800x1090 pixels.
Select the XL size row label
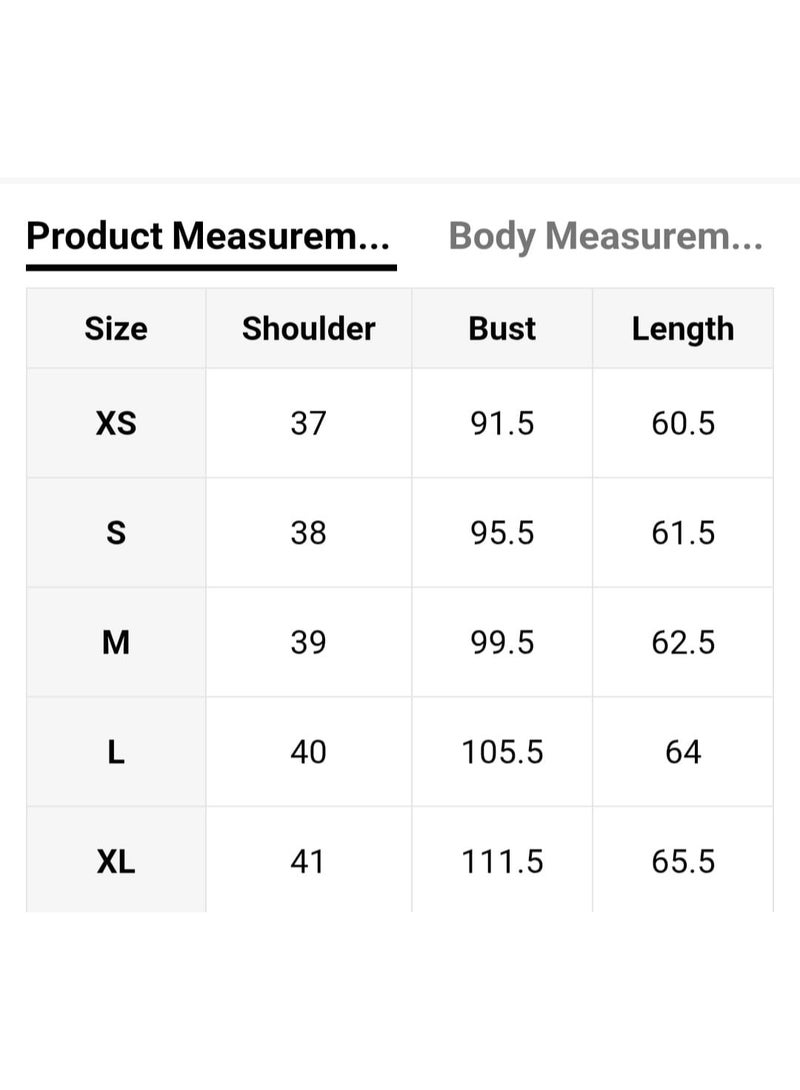(x=116, y=861)
